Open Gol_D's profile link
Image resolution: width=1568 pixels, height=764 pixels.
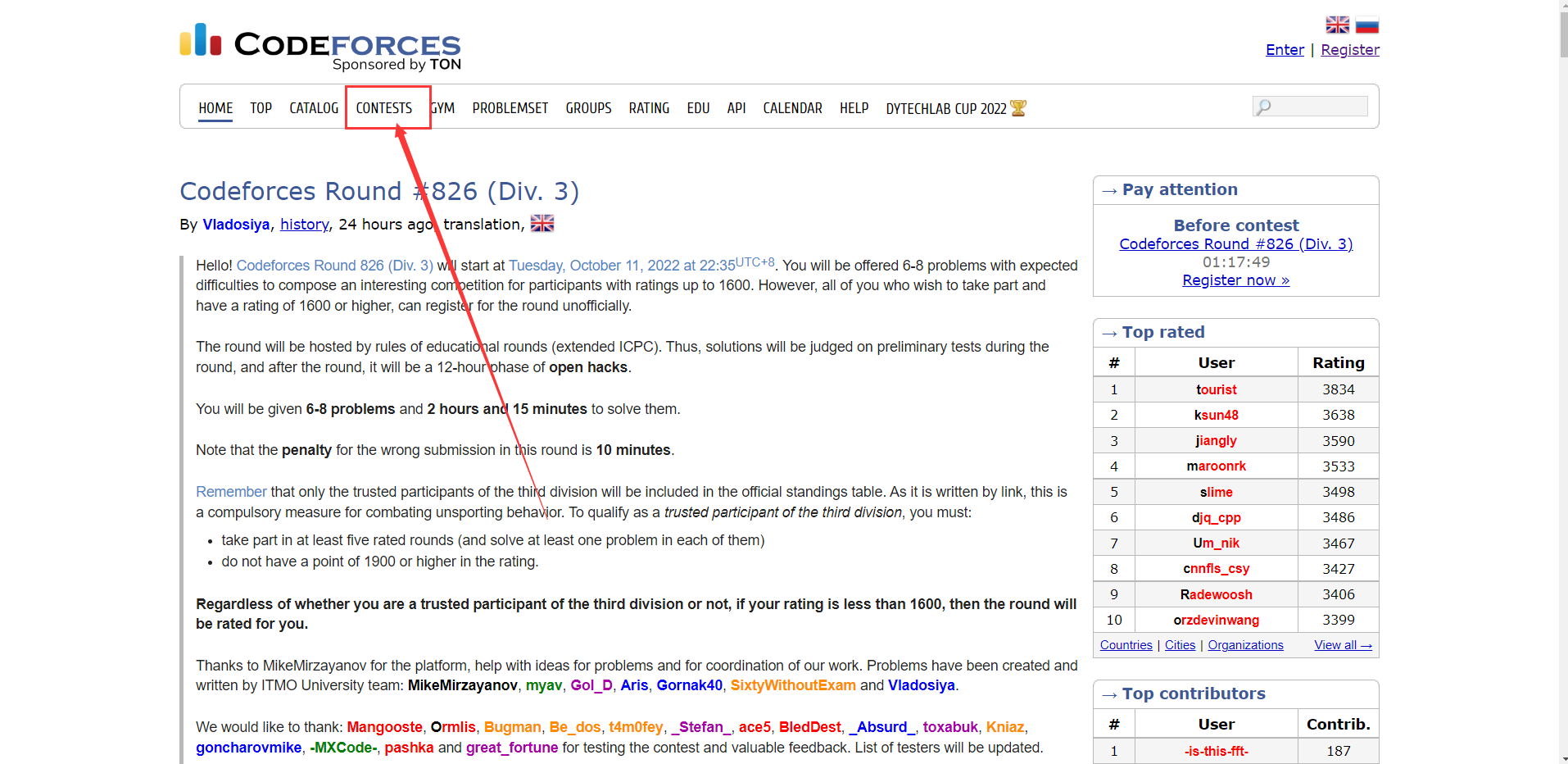[x=591, y=685]
